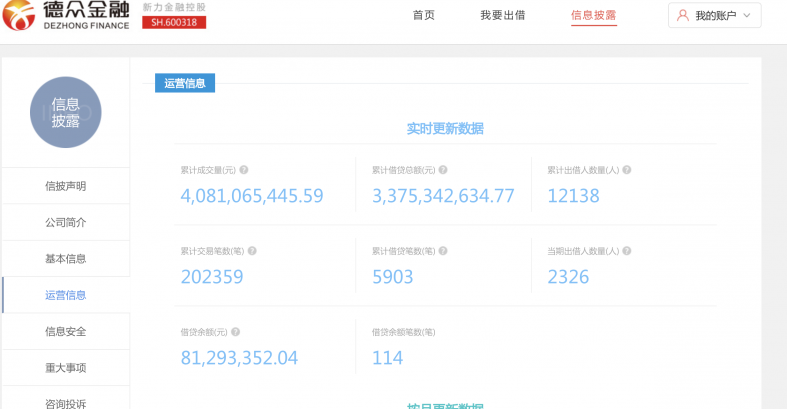Select 运营信息 in the sidebar
Image resolution: width=787 pixels, height=409 pixels.
tap(66, 295)
